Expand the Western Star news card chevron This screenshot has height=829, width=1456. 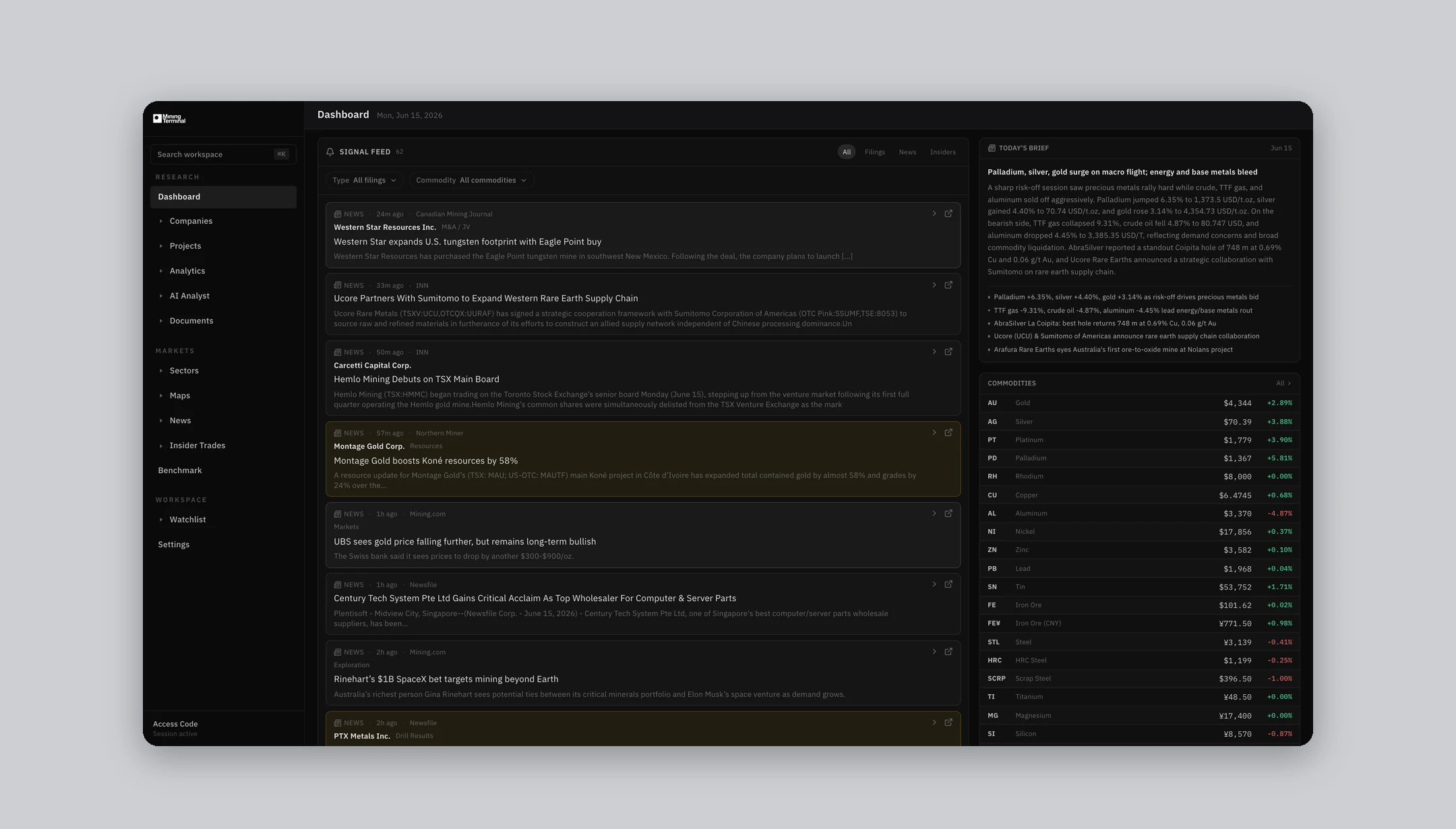click(934, 214)
